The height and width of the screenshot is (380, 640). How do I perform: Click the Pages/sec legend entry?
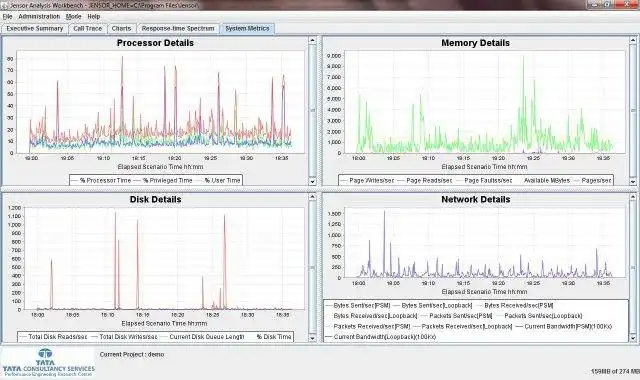point(592,180)
